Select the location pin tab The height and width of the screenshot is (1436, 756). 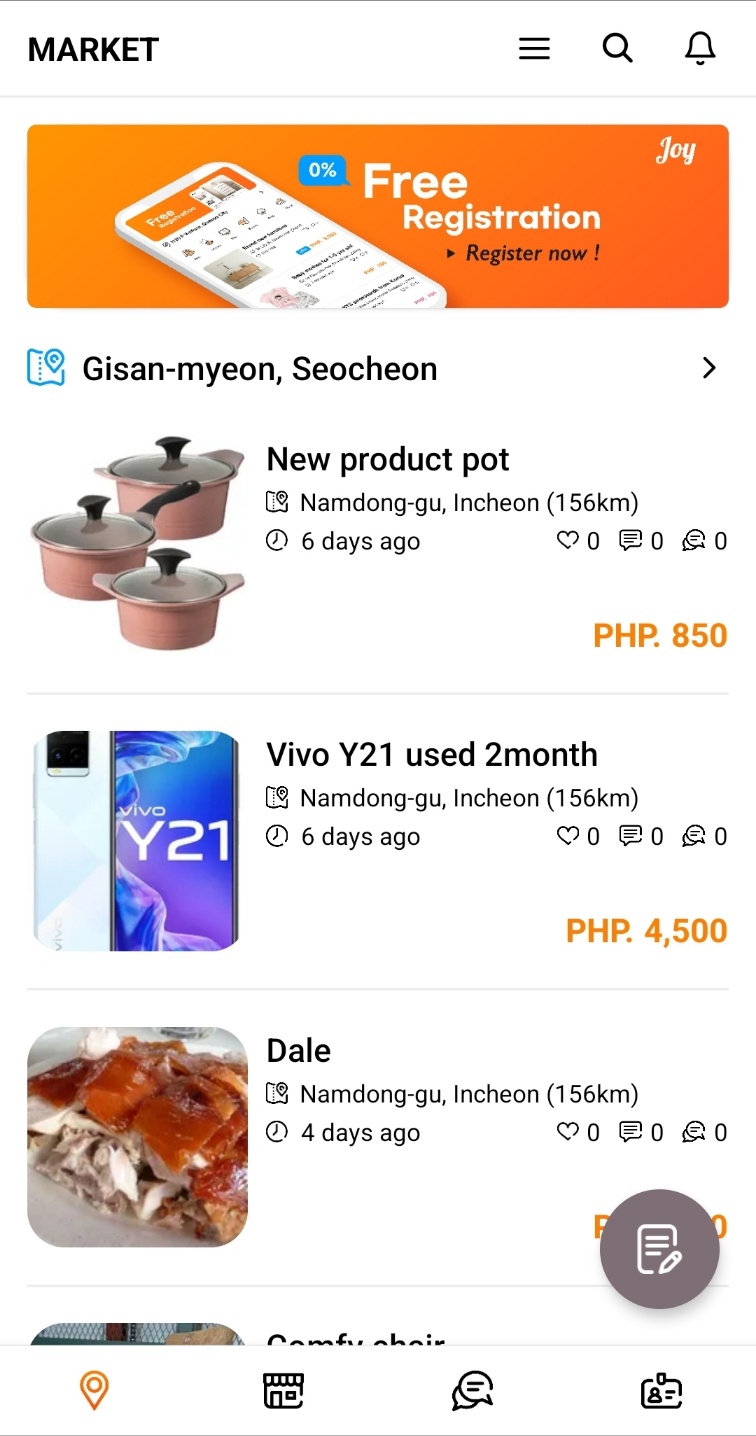coord(94,1390)
